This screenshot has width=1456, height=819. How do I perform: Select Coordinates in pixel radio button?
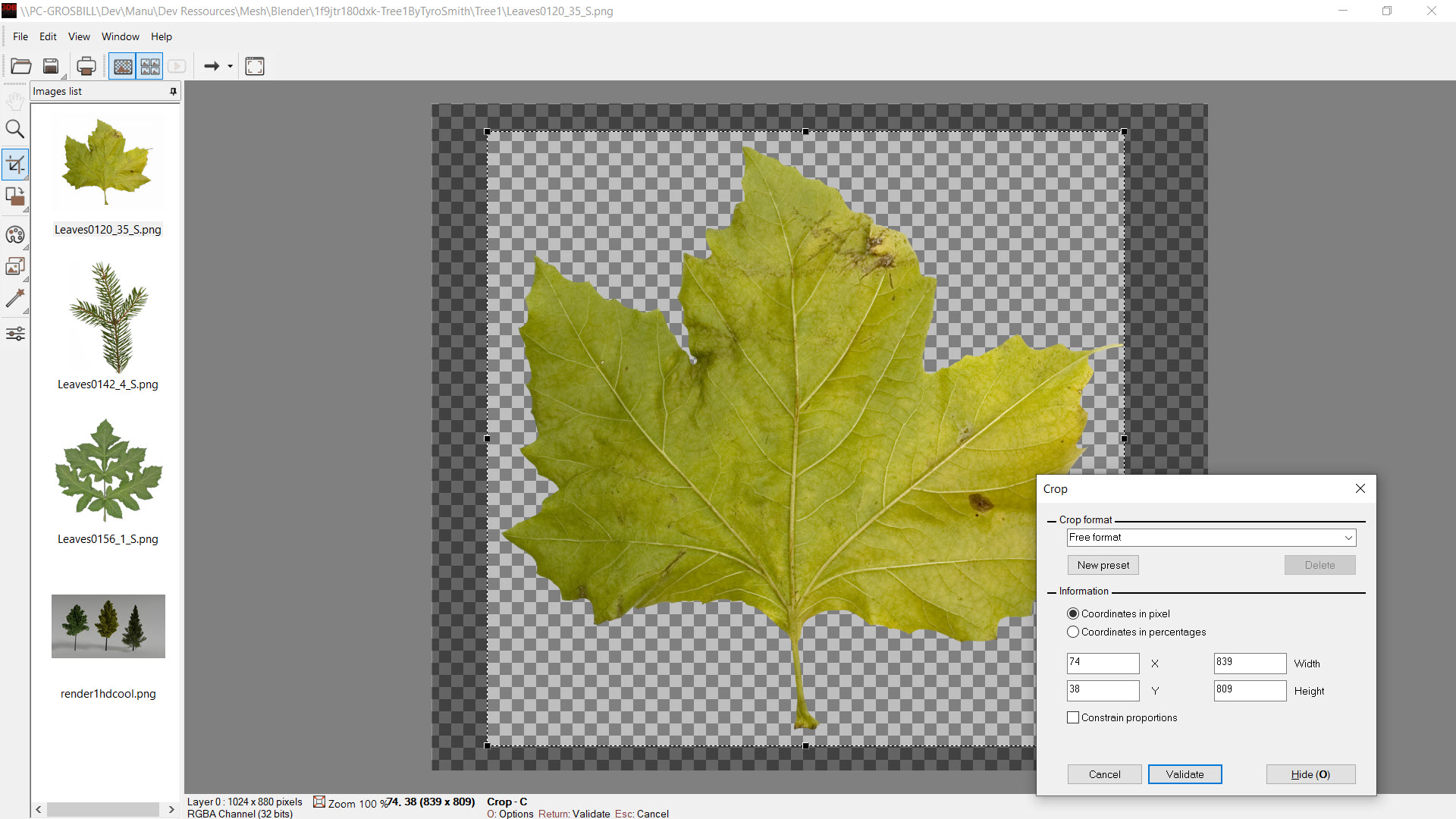1073,613
